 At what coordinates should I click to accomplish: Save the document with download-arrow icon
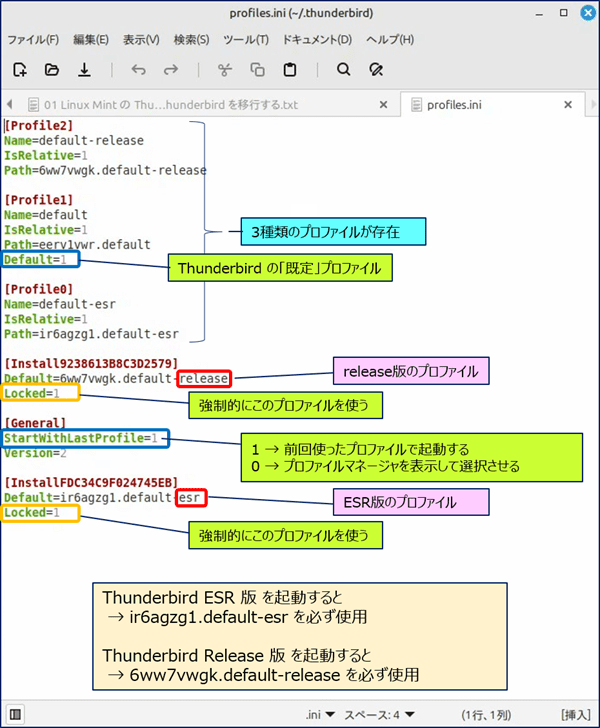[x=84, y=70]
